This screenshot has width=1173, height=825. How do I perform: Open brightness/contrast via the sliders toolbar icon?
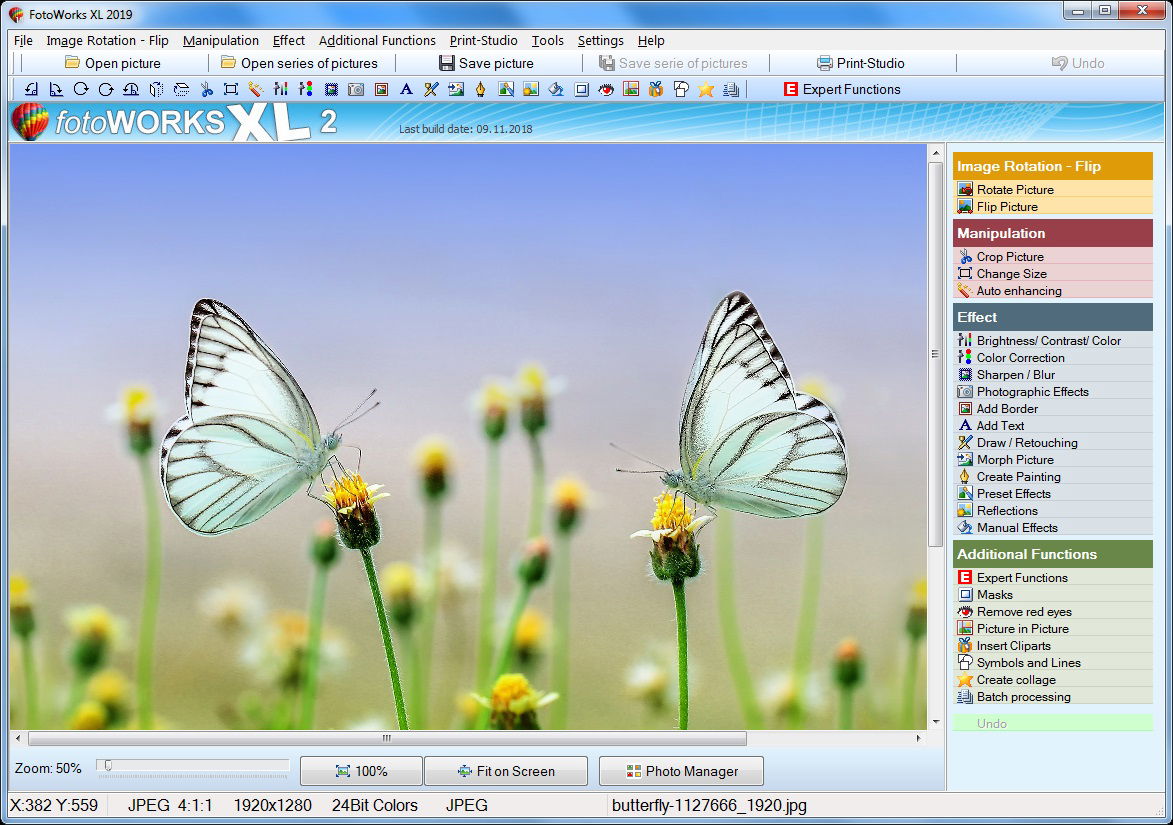point(281,90)
